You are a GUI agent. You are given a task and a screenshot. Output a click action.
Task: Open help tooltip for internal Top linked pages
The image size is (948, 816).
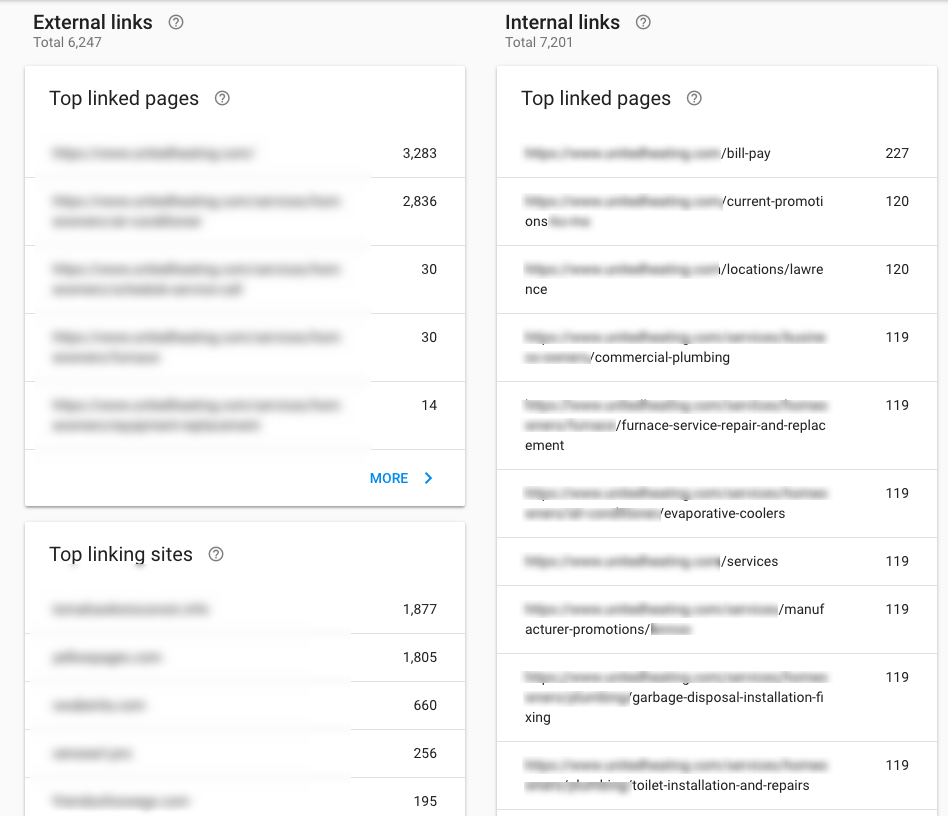click(x=694, y=98)
